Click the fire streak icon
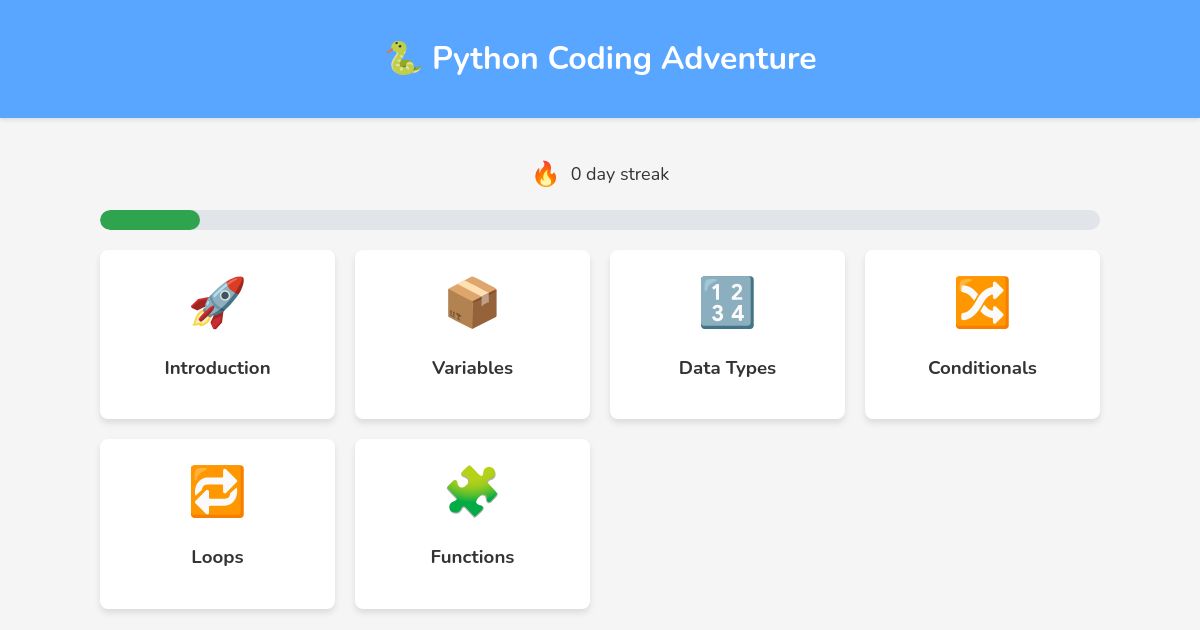 pyautogui.click(x=546, y=173)
